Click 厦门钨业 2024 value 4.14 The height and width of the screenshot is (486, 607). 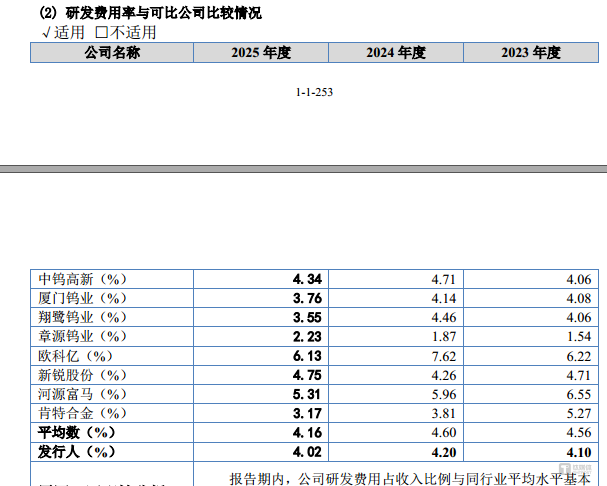point(444,298)
